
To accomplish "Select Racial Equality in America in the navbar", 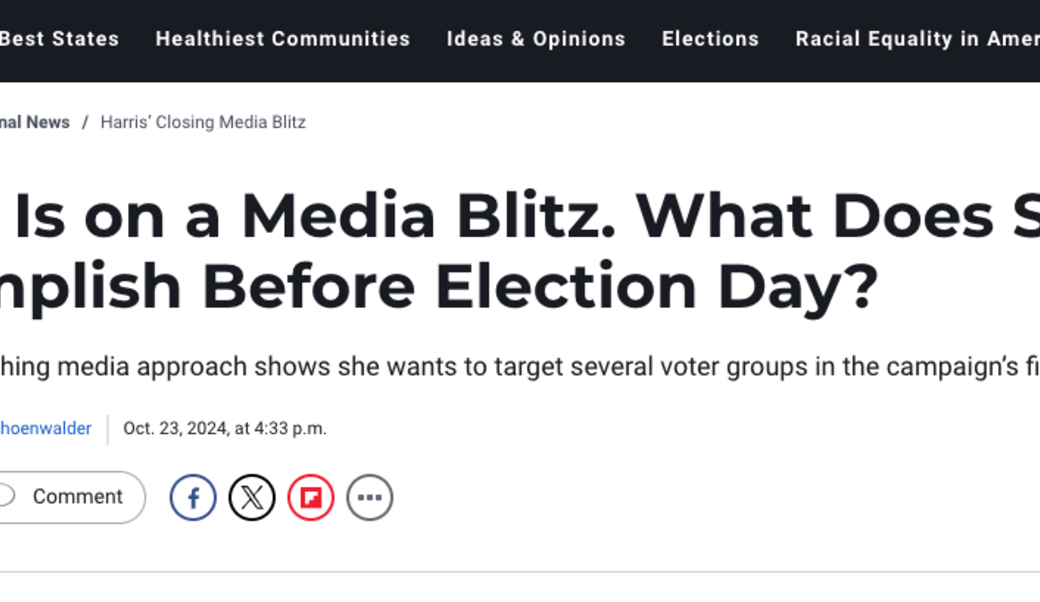I will coord(916,39).
